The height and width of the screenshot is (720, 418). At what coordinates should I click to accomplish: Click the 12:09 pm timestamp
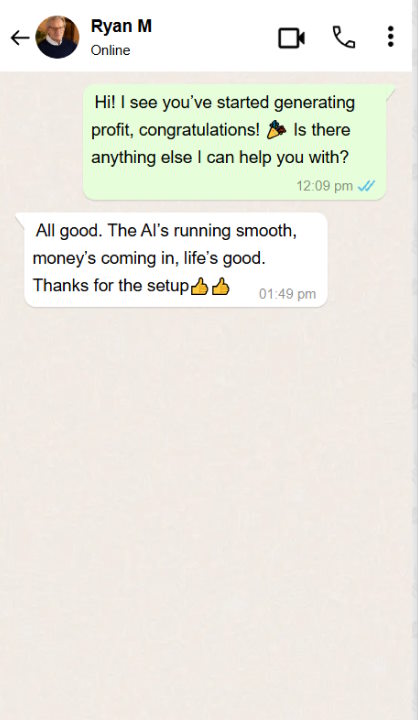324,186
